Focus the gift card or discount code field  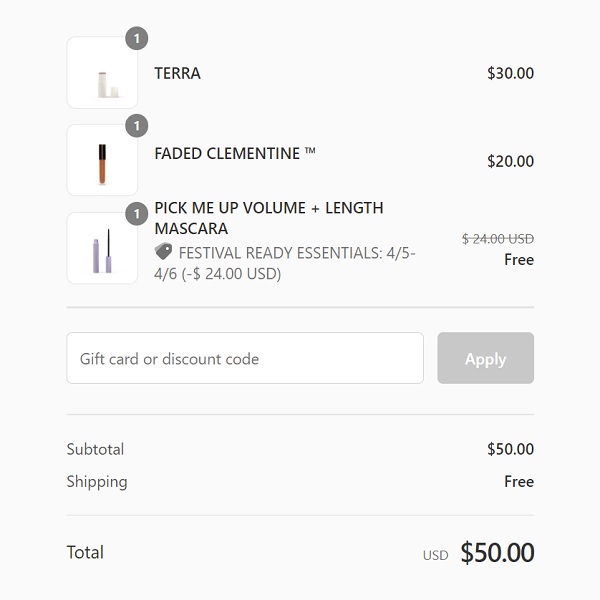(245, 358)
